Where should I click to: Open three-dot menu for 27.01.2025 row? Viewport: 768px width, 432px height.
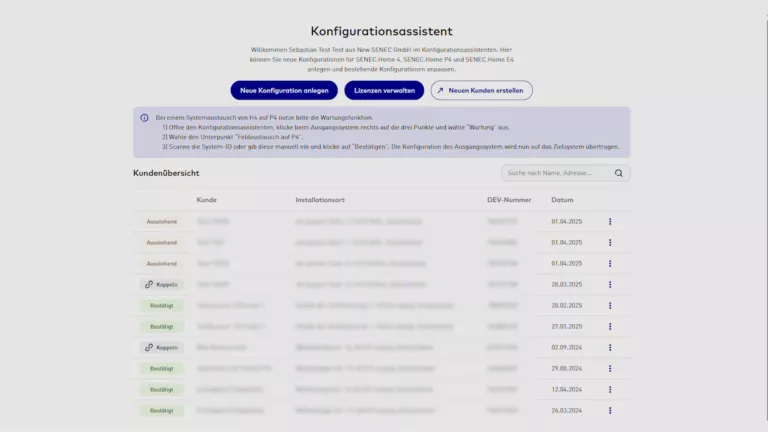pos(610,326)
